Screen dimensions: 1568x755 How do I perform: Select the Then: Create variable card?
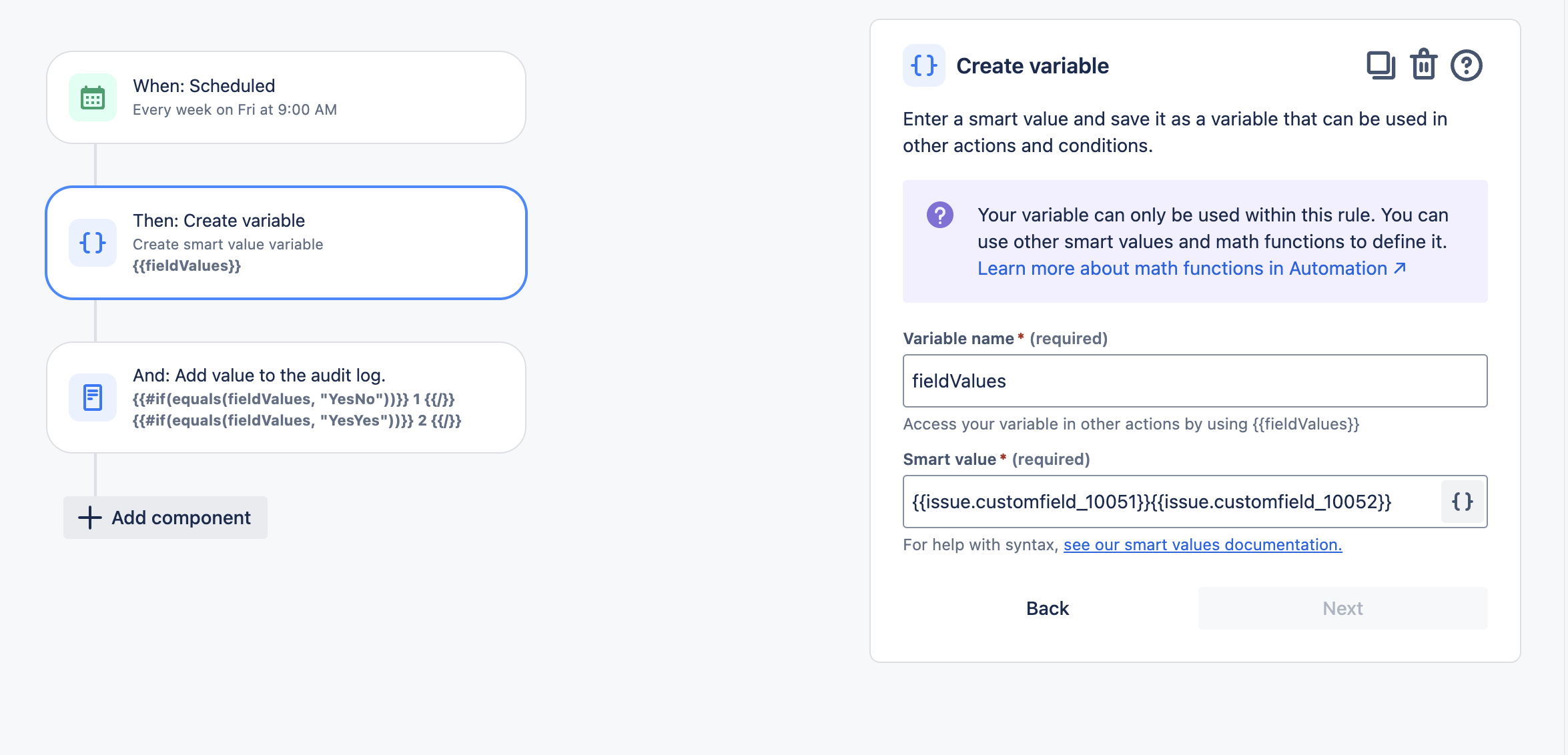[286, 243]
